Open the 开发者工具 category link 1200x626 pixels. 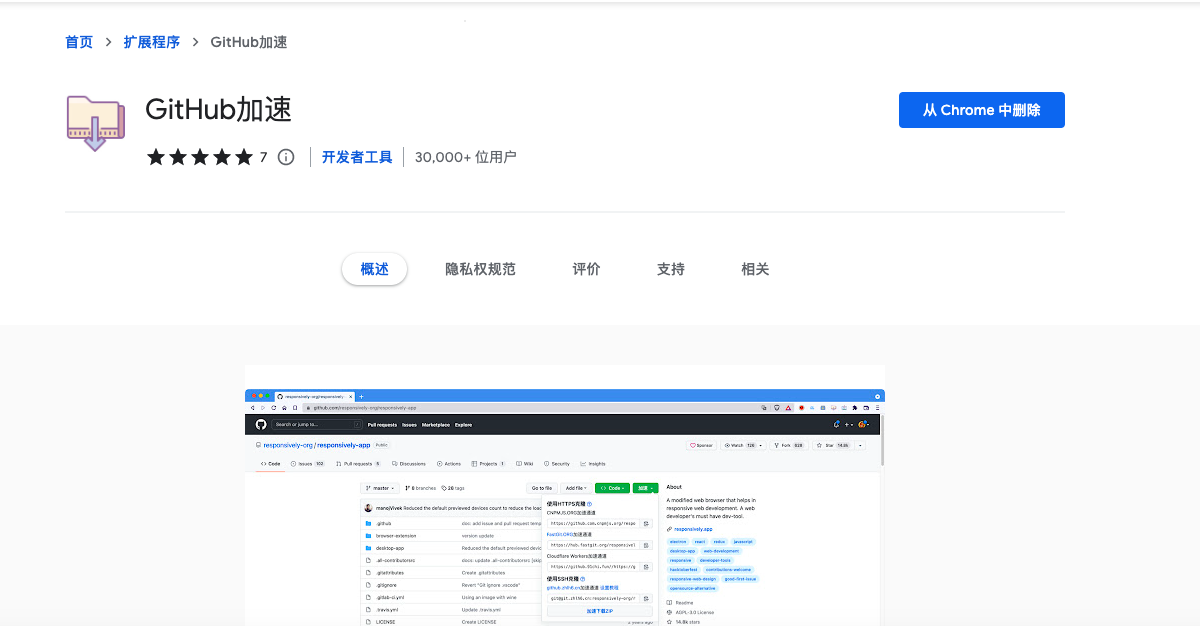pyautogui.click(x=357, y=157)
